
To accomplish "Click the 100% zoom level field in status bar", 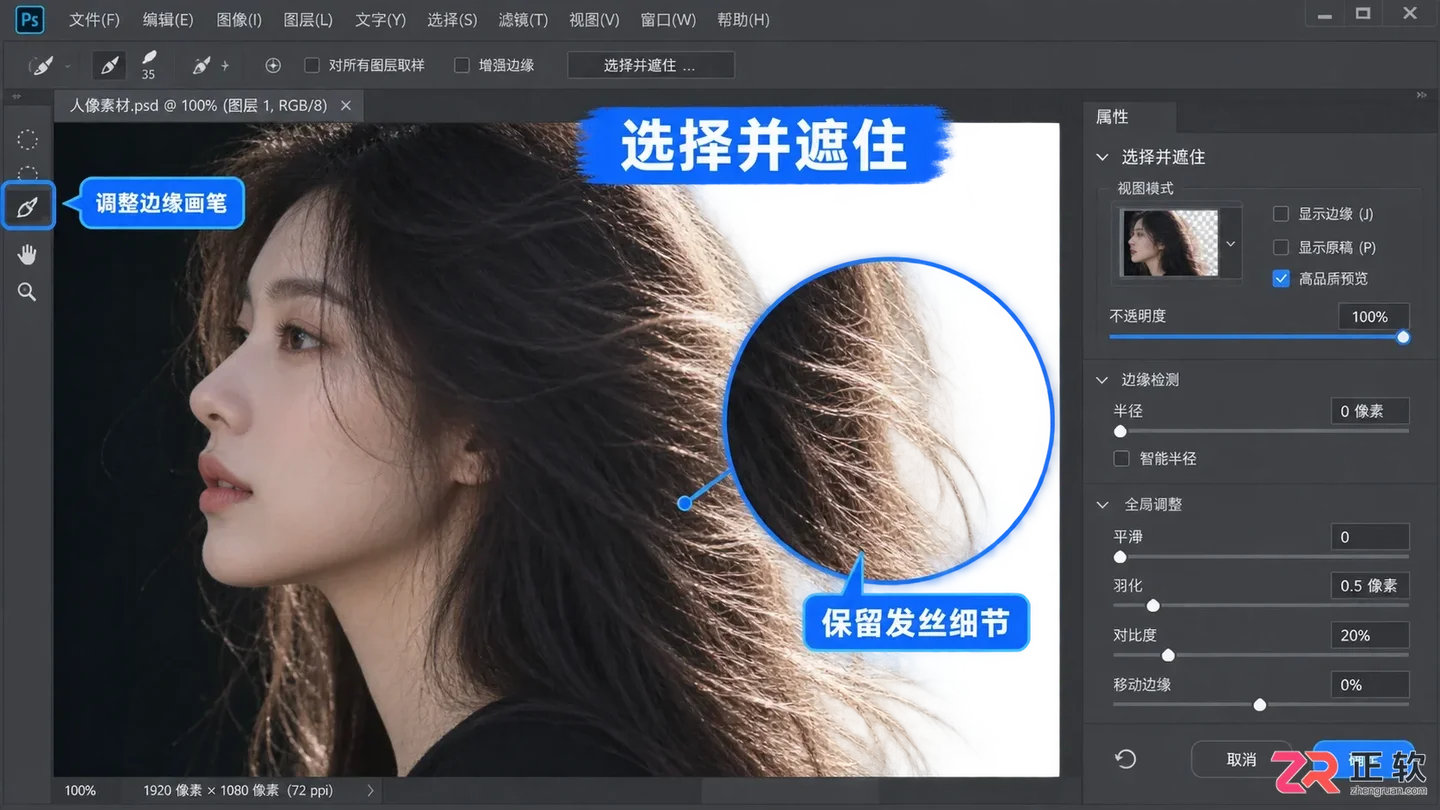I will (81, 790).
